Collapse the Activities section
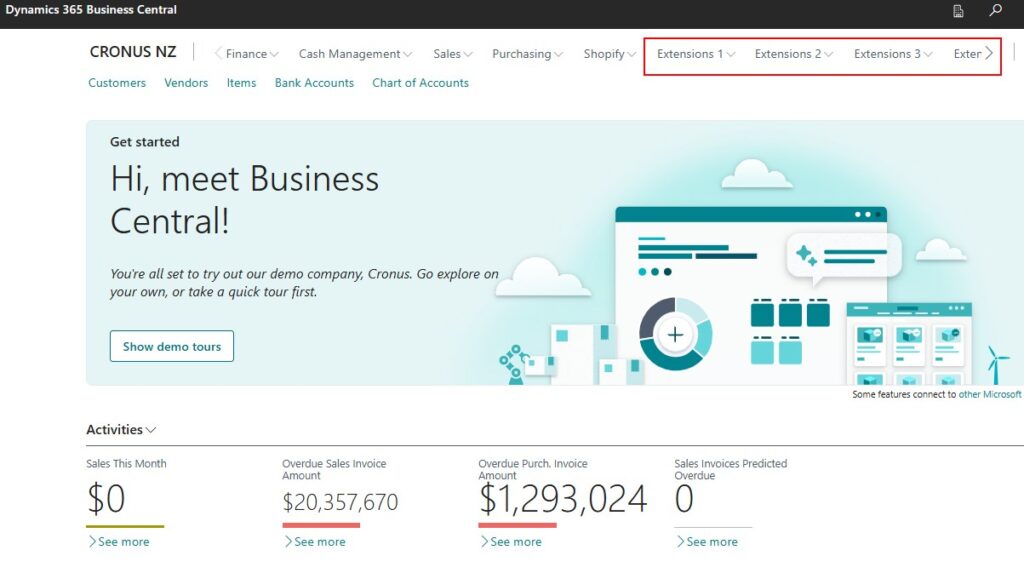1024x573 pixels. pyautogui.click(x=121, y=430)
